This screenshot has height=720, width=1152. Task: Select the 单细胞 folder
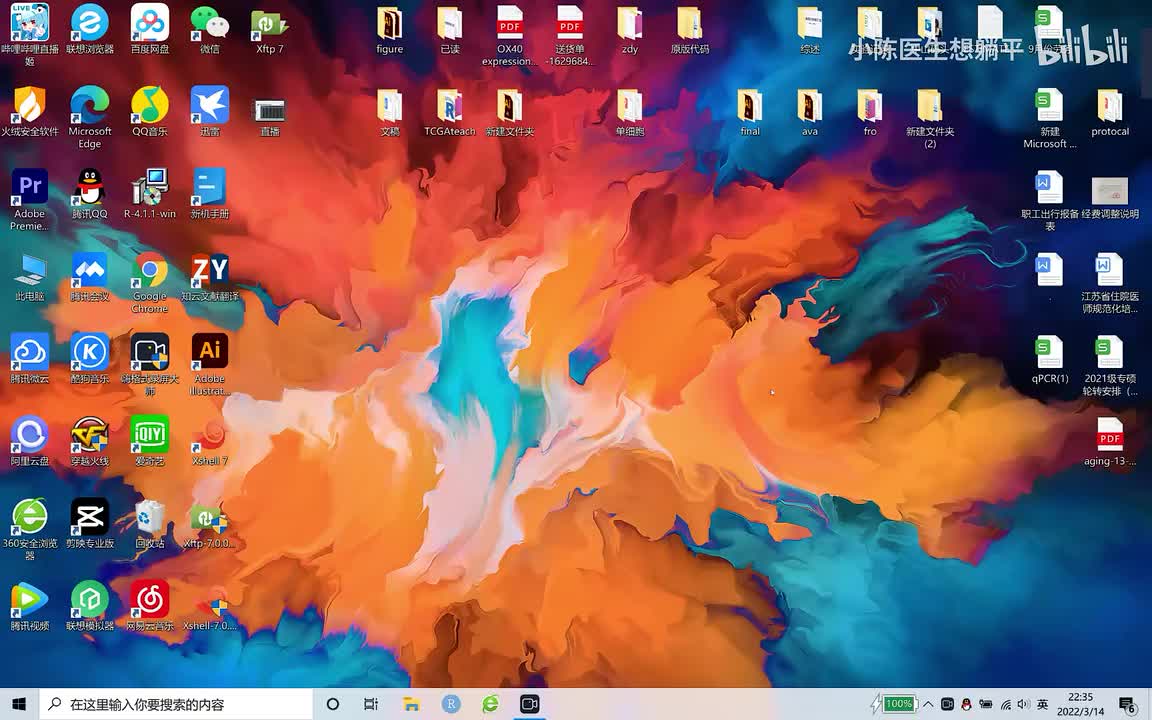630,112
